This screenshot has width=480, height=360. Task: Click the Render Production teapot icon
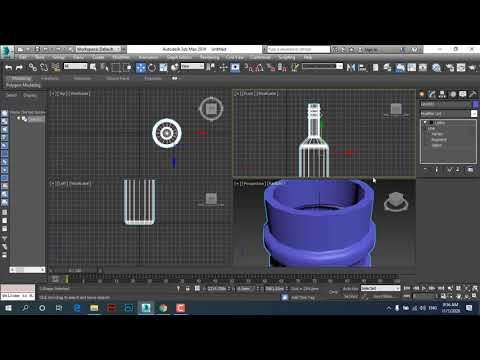click(x=472, y=68)
